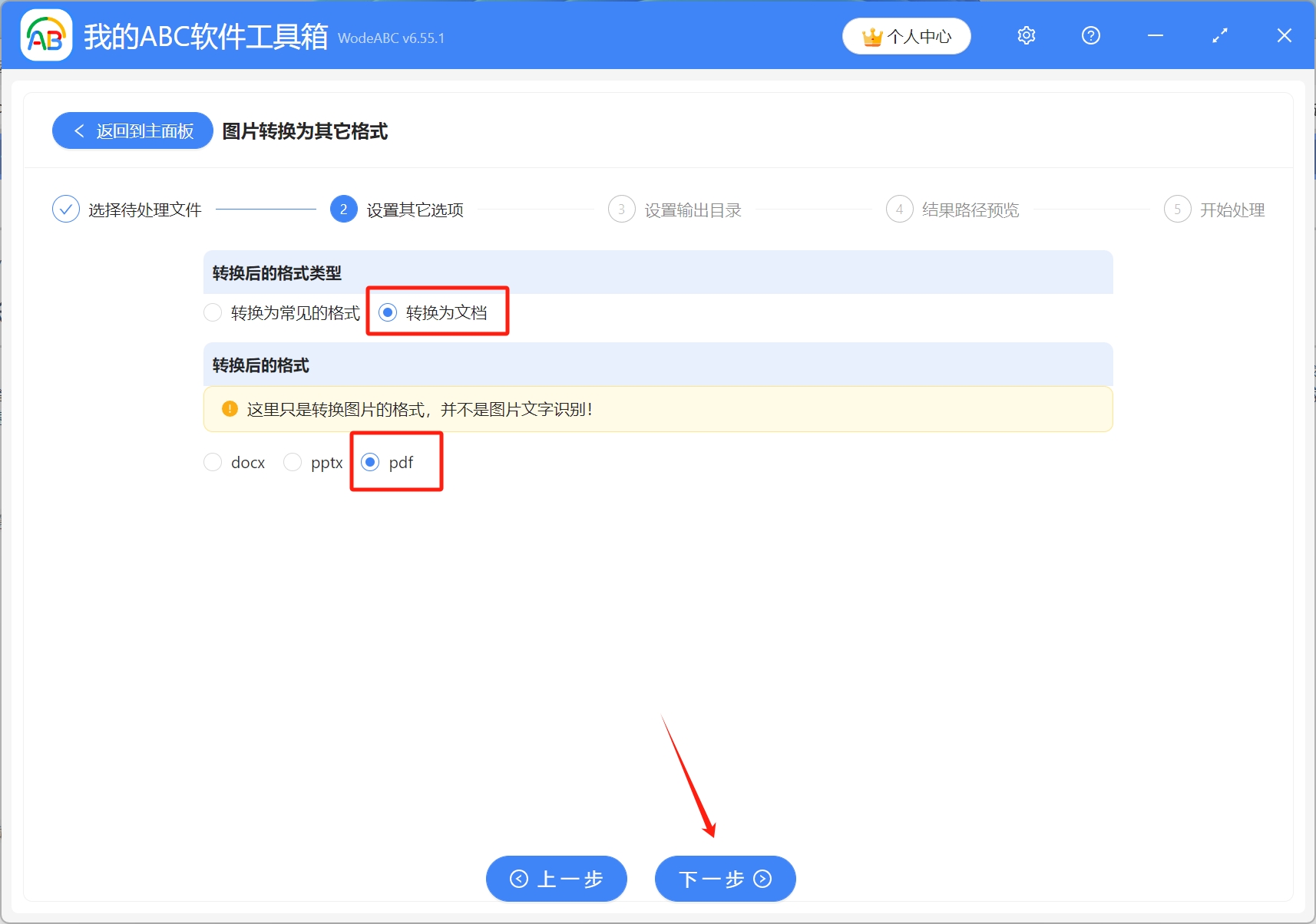
Task: Open the help question mark icon
Action: tap(1091, 35)
